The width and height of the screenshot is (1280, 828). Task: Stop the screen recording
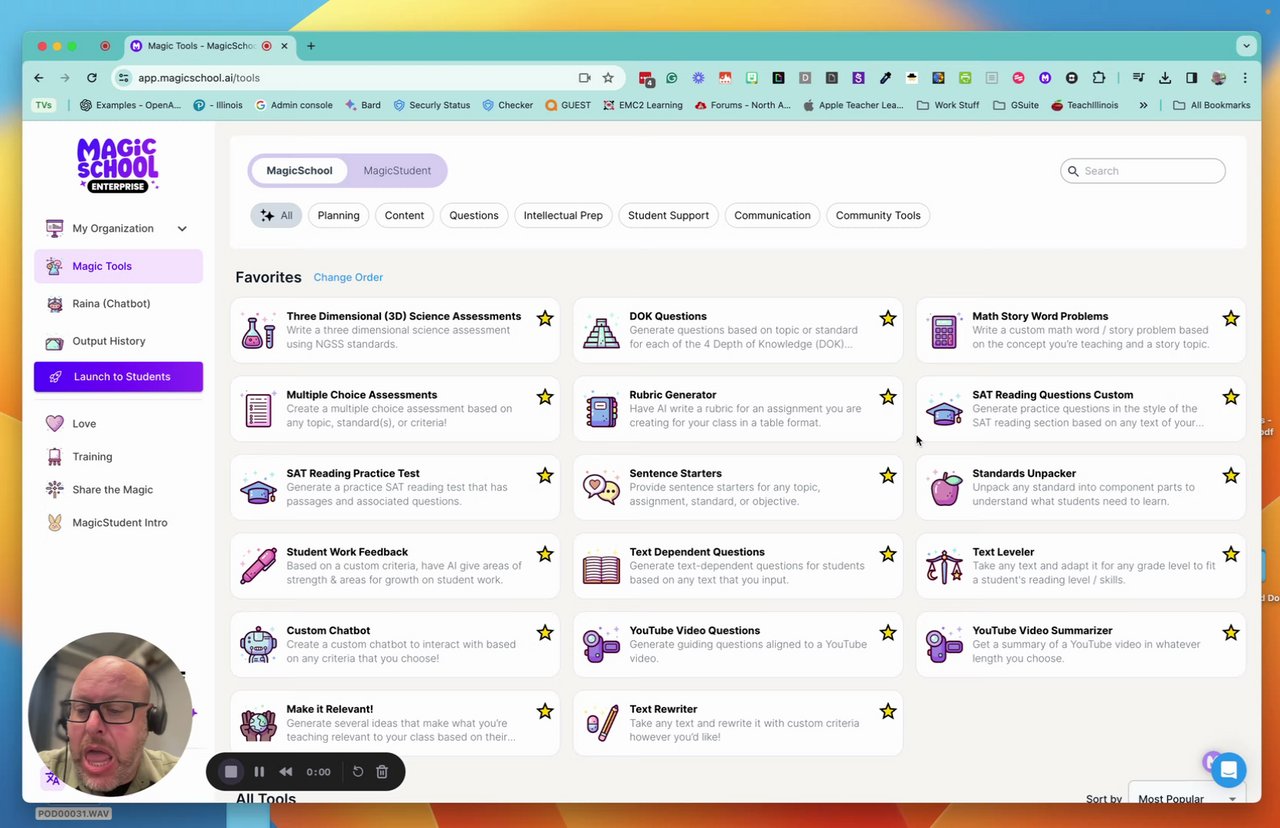pos(231,772)
